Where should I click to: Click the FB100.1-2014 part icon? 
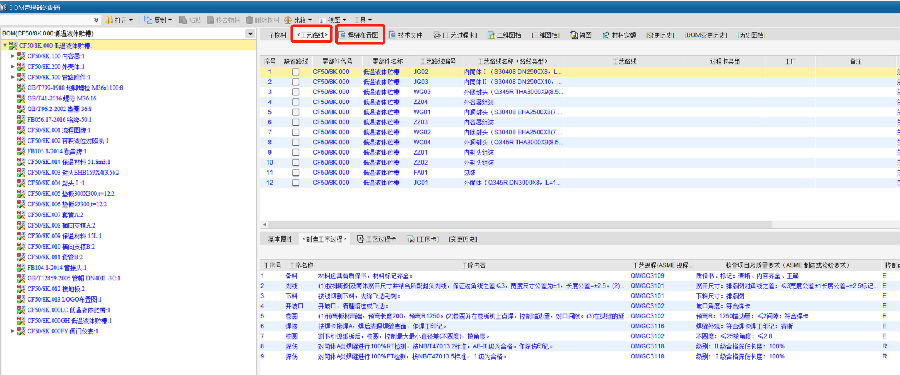click(x=21, y=151)
